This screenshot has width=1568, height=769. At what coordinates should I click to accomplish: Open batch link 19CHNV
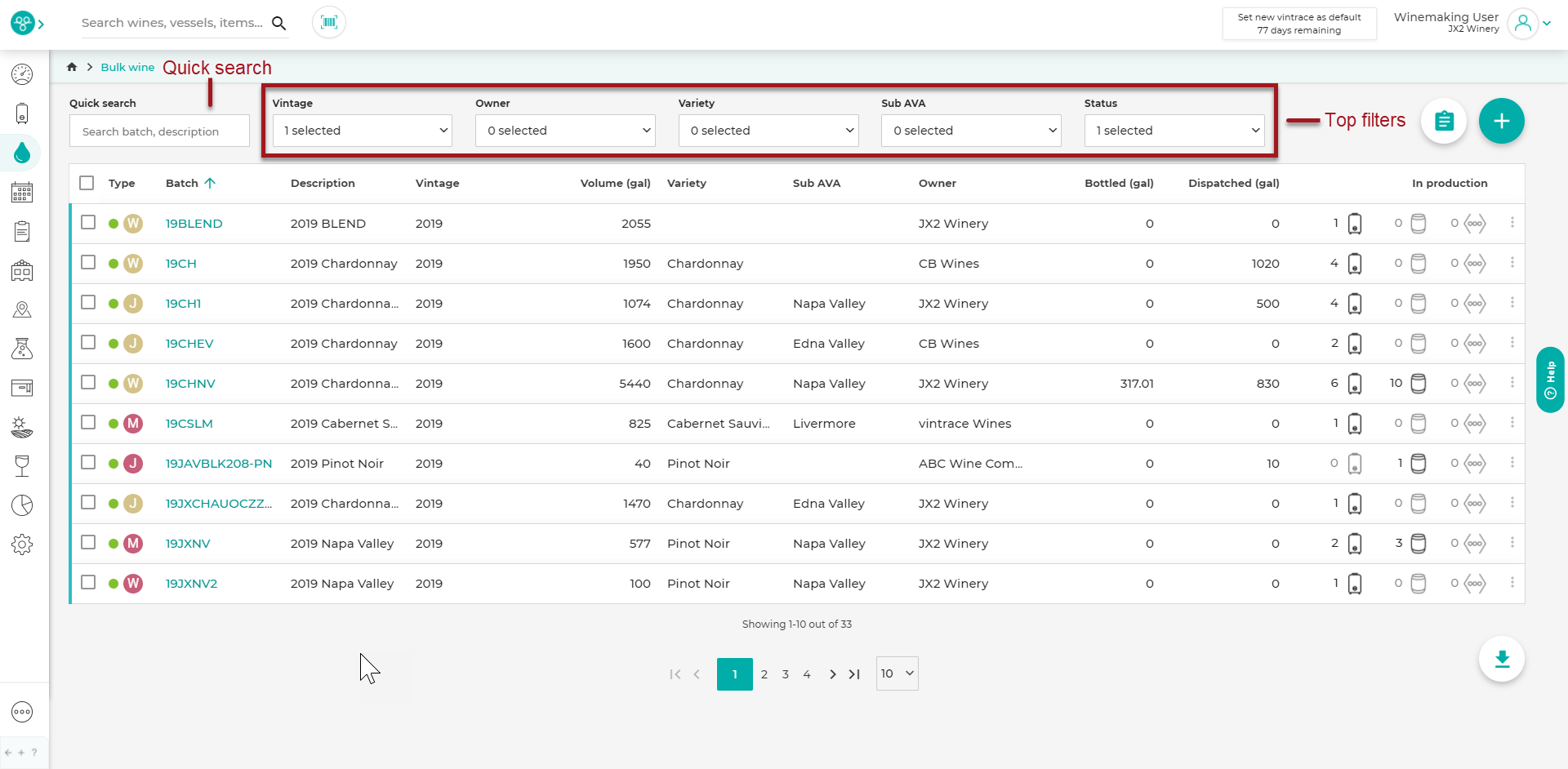[190, 384]
